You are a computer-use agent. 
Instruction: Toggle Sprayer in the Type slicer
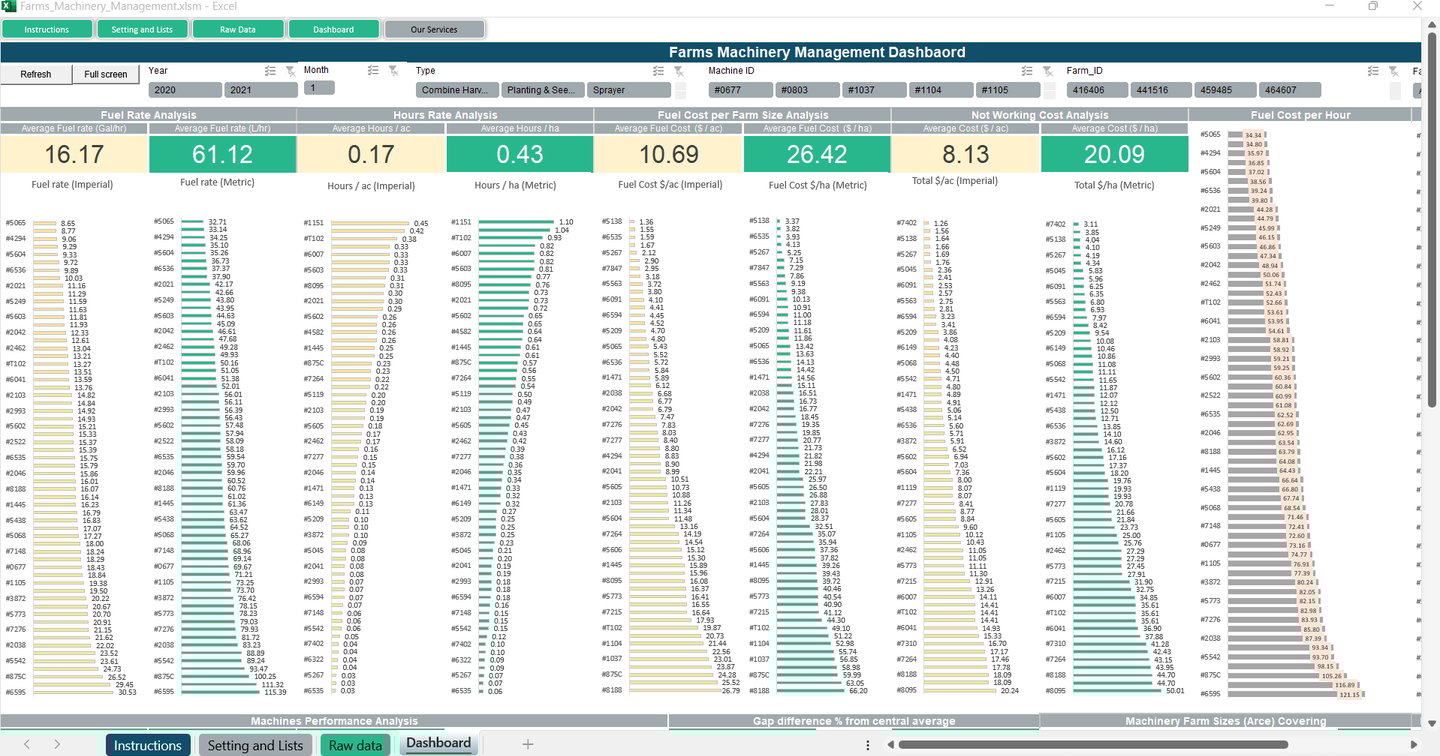coord(628,89)
